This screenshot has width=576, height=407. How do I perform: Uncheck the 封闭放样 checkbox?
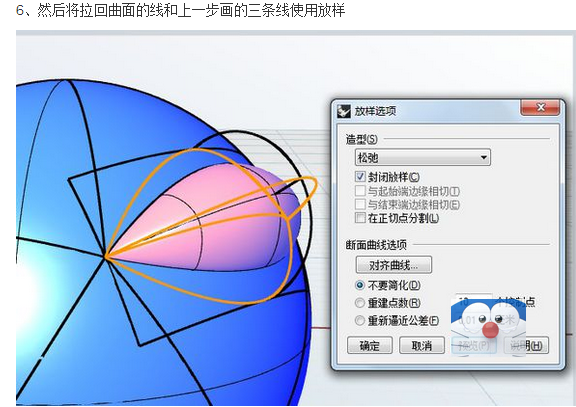(x=360, y=177)
